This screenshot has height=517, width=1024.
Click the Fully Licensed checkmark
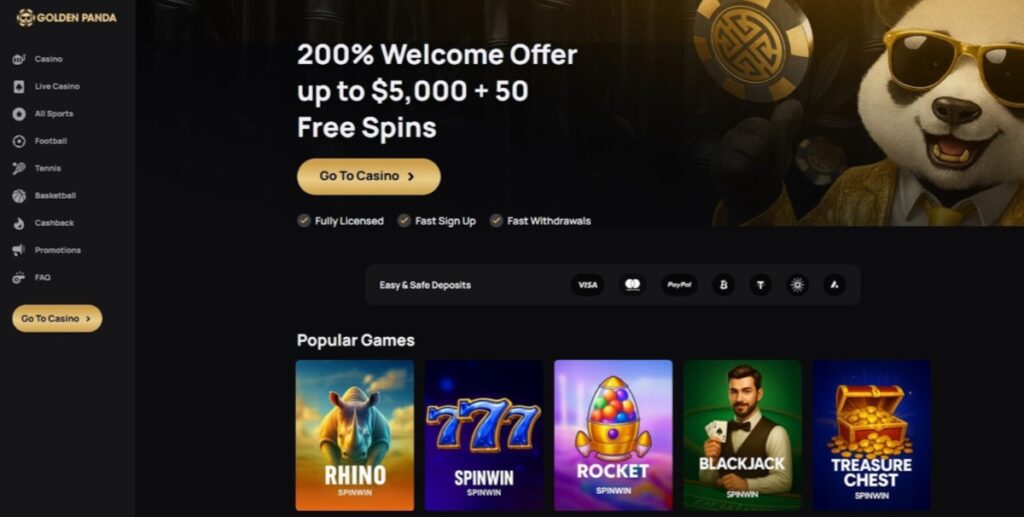(304, 220)
